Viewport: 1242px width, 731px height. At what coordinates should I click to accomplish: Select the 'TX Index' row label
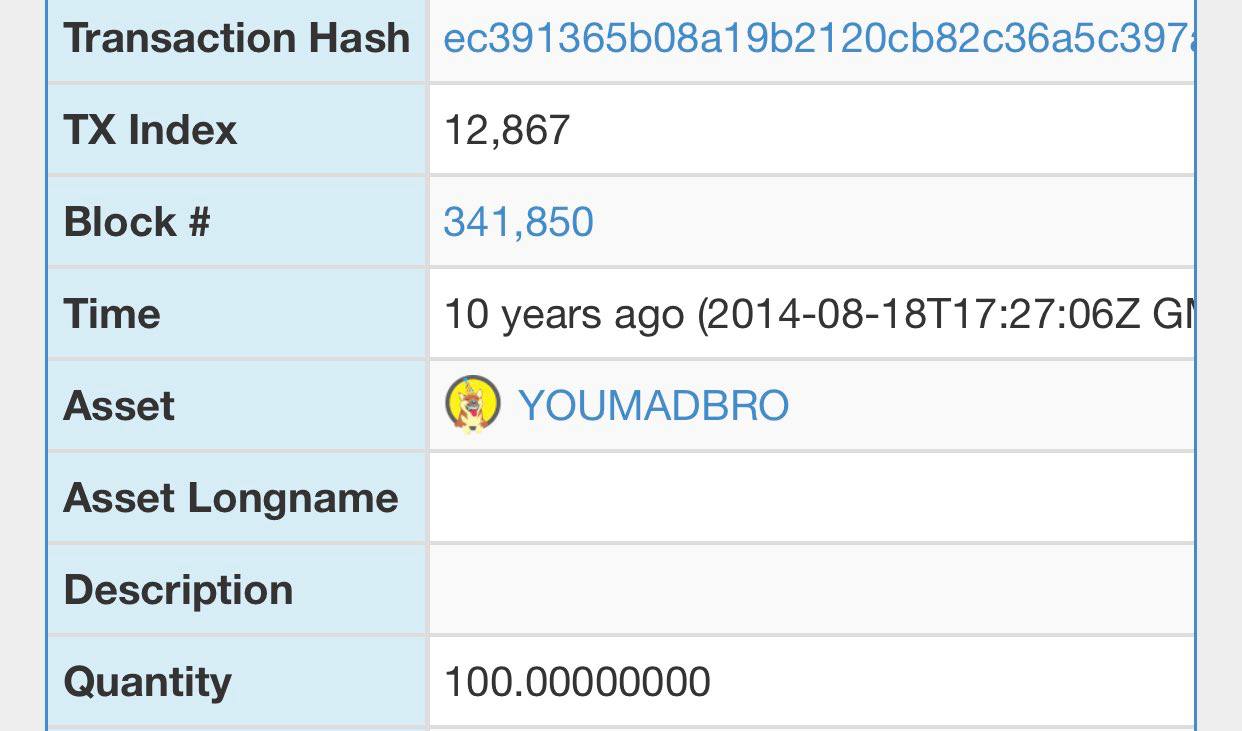tap(150, 130)
